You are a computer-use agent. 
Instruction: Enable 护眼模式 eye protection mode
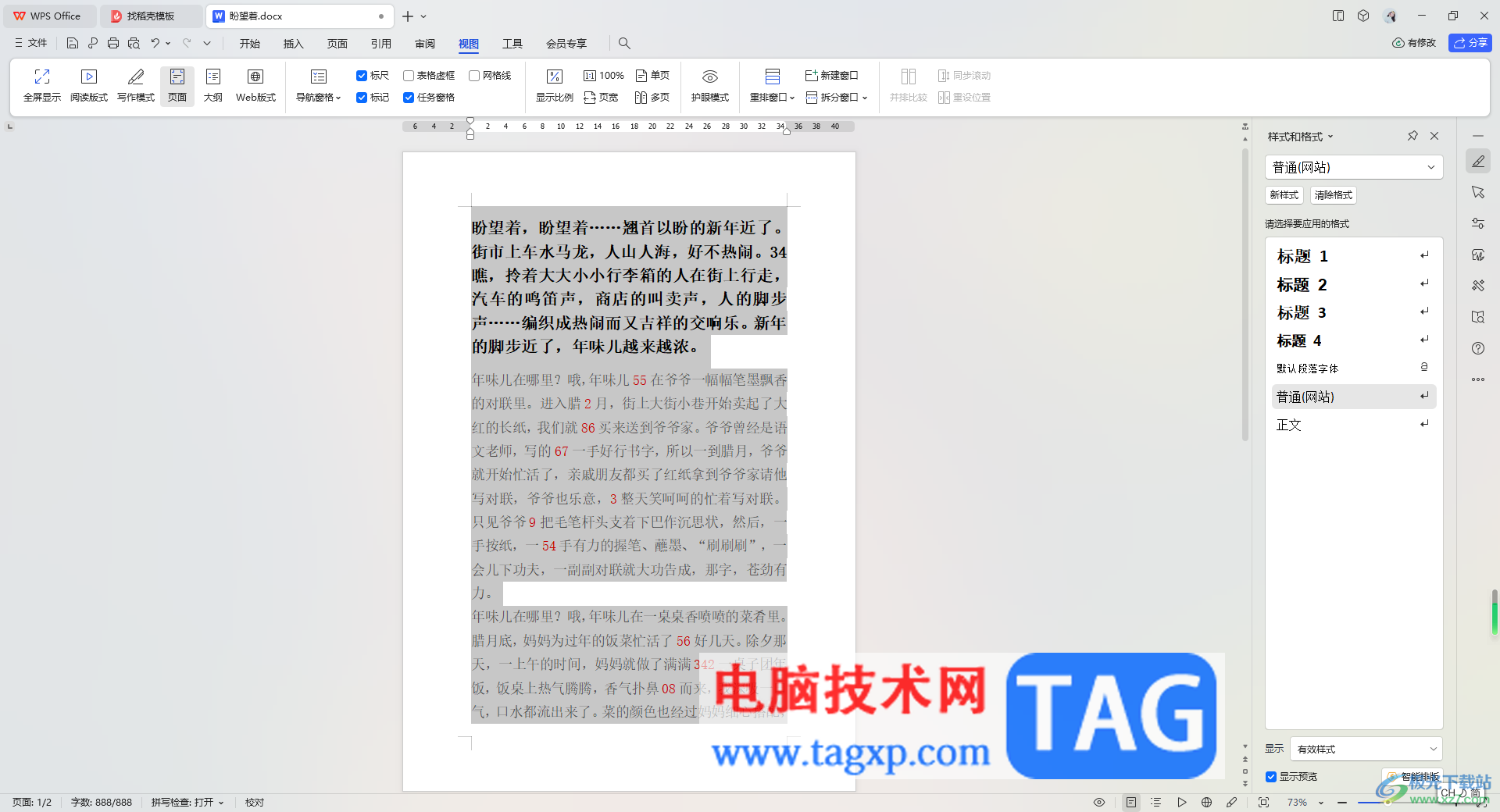[x=709, y=85]
